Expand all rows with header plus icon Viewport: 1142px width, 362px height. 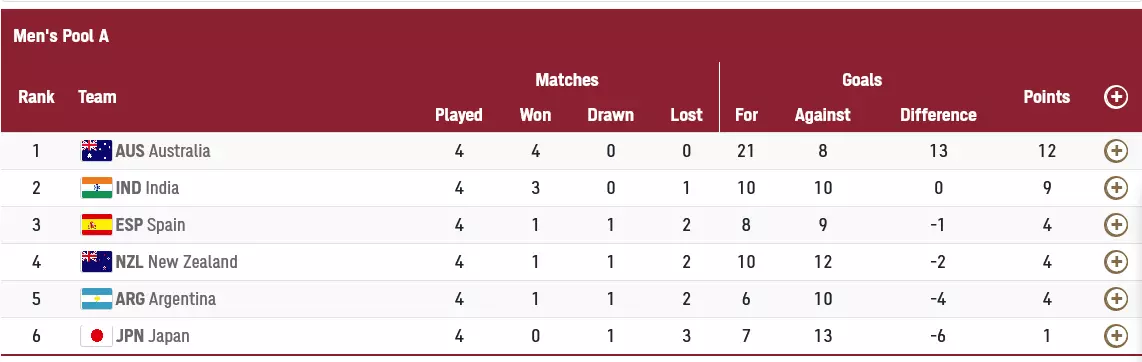coord(1116,97)
